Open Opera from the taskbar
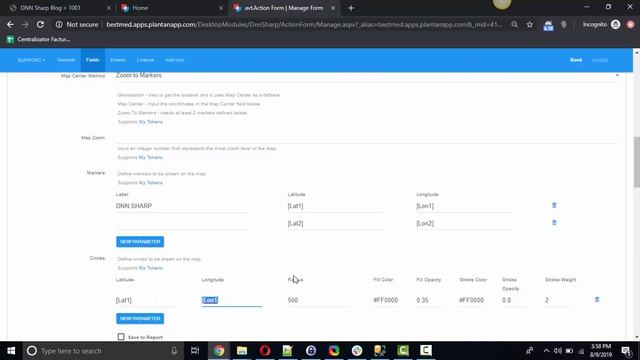Screen dimensions: 640x360 click(x=265, y=351)
